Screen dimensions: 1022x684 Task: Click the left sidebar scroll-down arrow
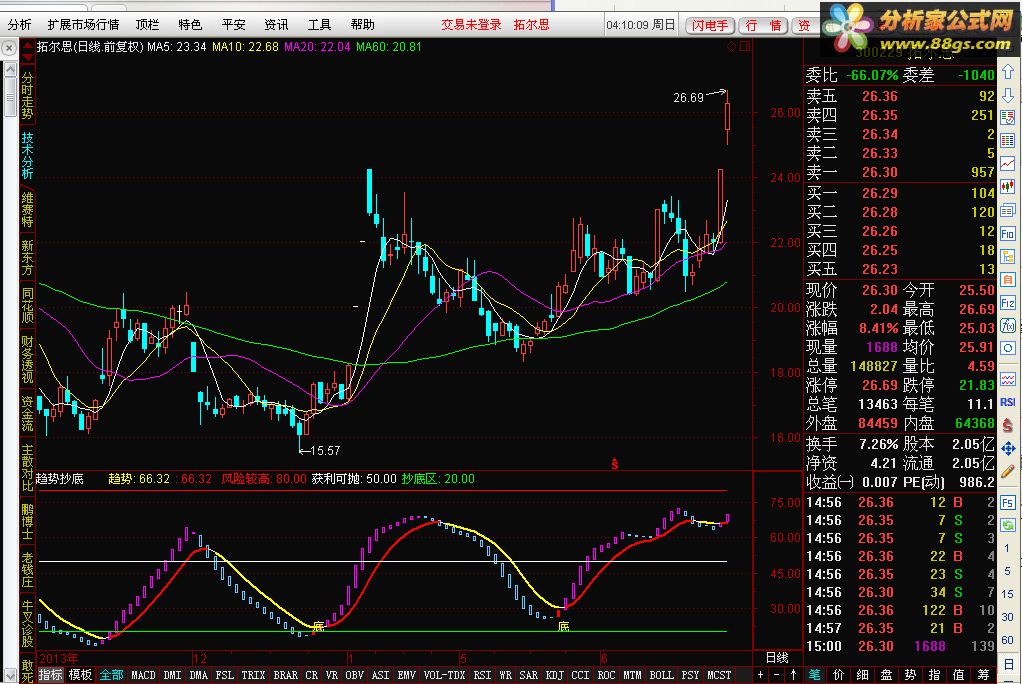pos(10,674)
